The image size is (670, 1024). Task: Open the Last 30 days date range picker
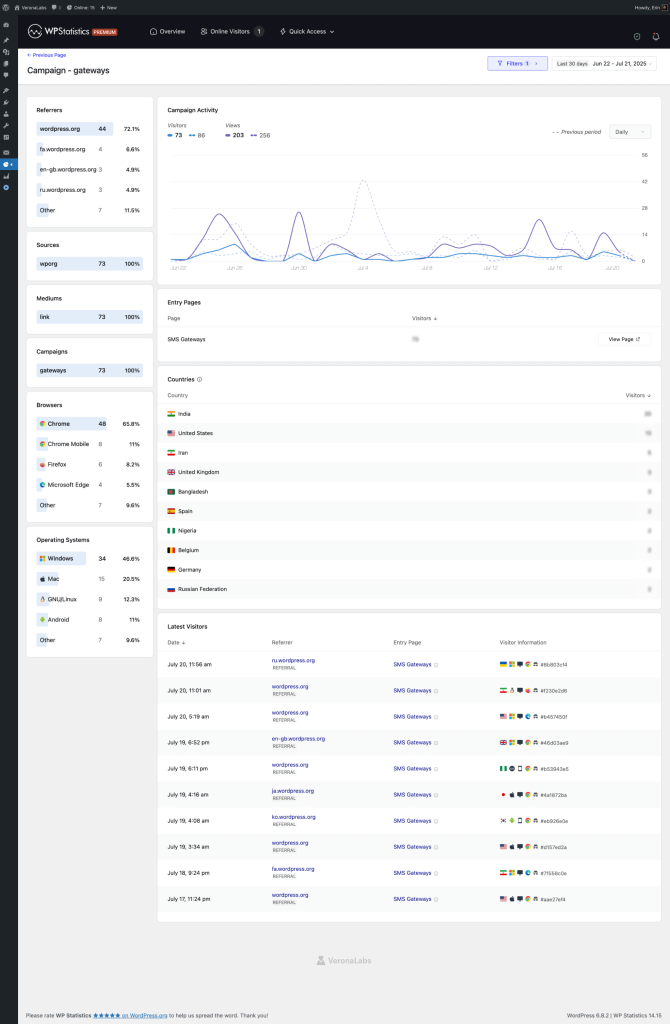tap(604, 63)
